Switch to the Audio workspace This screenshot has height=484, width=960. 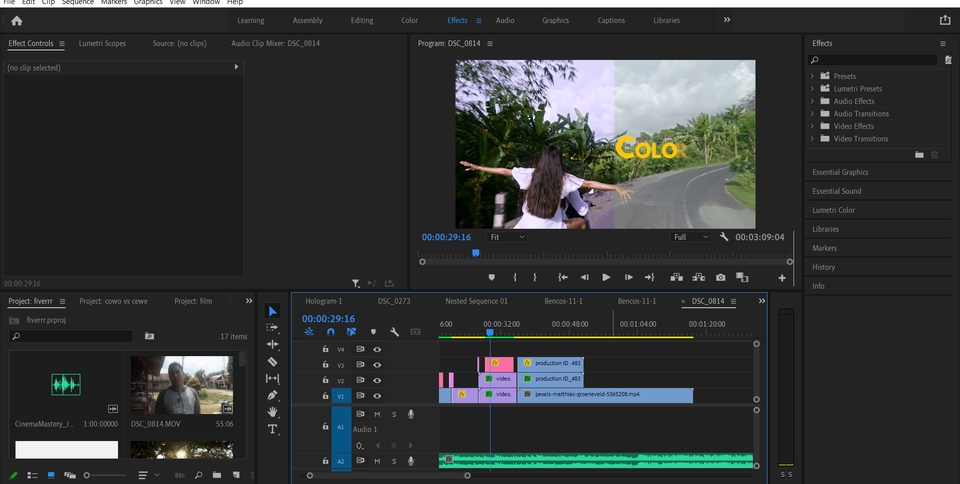(505, 20)
